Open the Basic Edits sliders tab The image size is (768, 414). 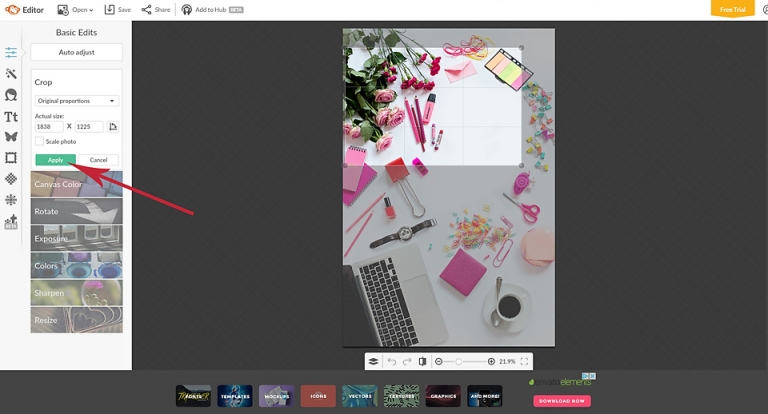[x=11, y=52]
